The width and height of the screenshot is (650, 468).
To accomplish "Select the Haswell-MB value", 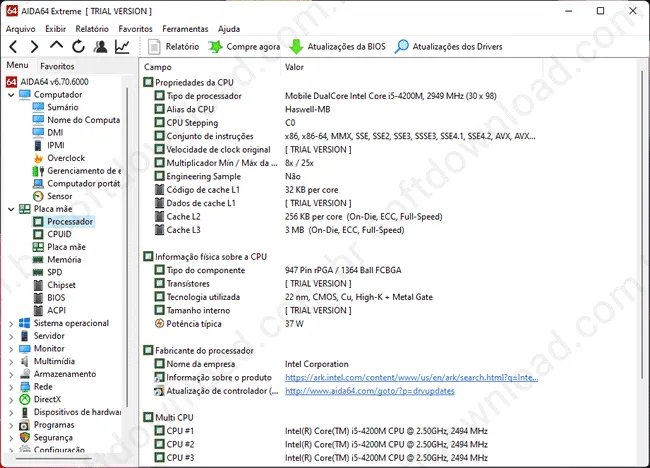I will [x=308, y=109].
